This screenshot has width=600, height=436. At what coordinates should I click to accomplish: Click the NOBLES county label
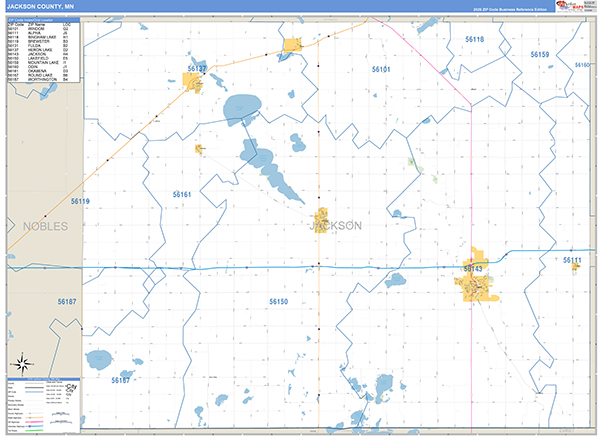(x=44, y=227)
